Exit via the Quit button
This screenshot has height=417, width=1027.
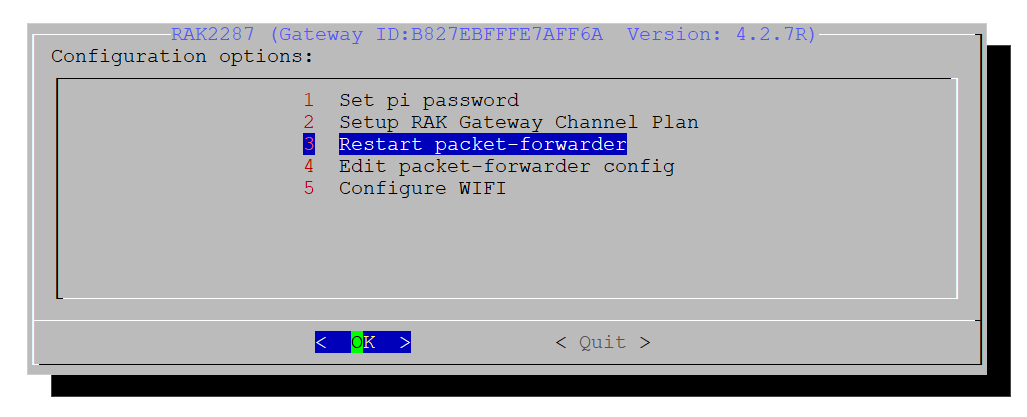(x=603, y=342)
